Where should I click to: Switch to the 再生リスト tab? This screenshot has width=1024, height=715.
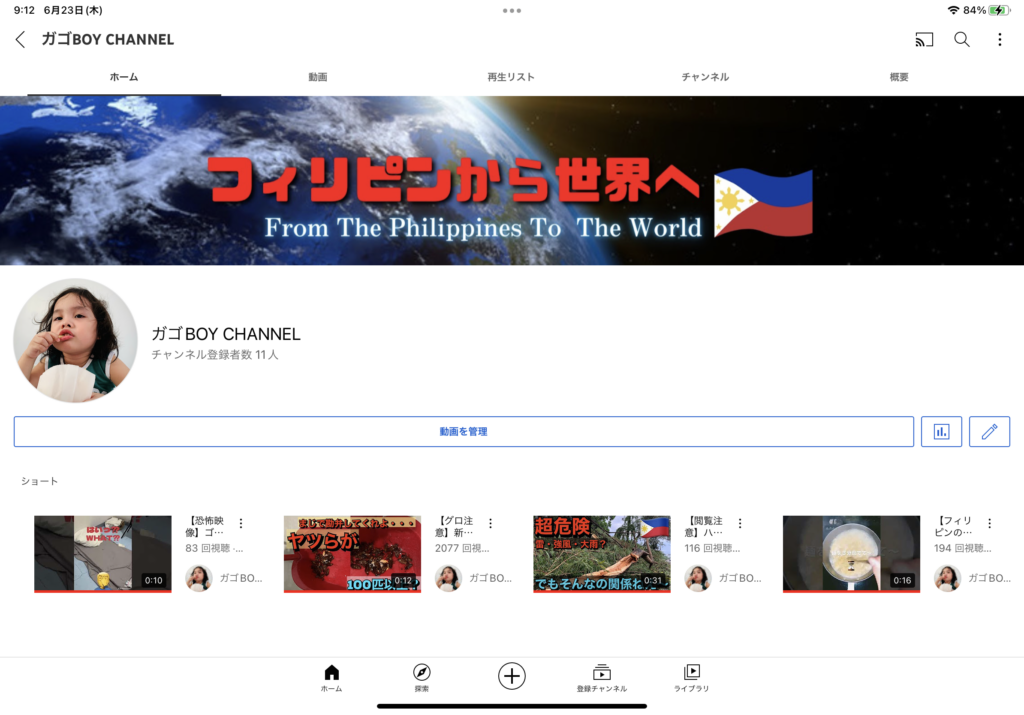click(511, 77)
